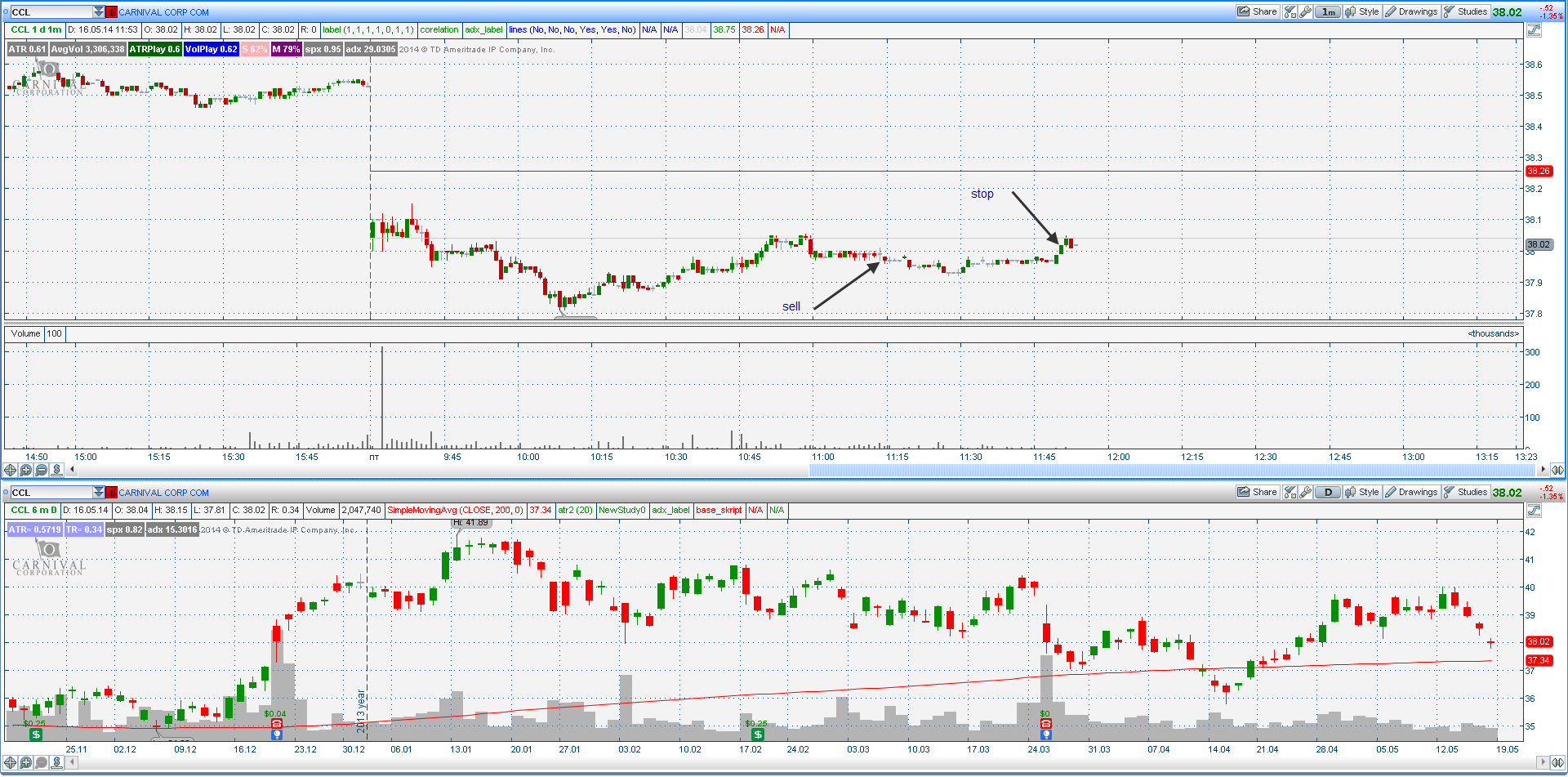Viewport: 1568px width, 777px height.
Task: Click CARNIVAL CORP COM name in lower chart
Action: tap(163, 493)
